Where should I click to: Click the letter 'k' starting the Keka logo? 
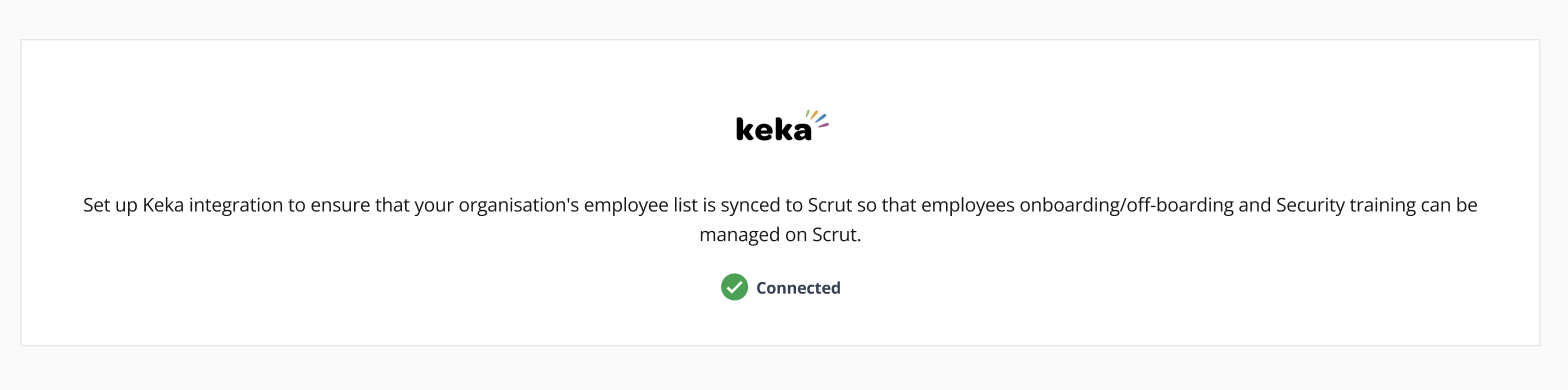(x=743, y=130)
